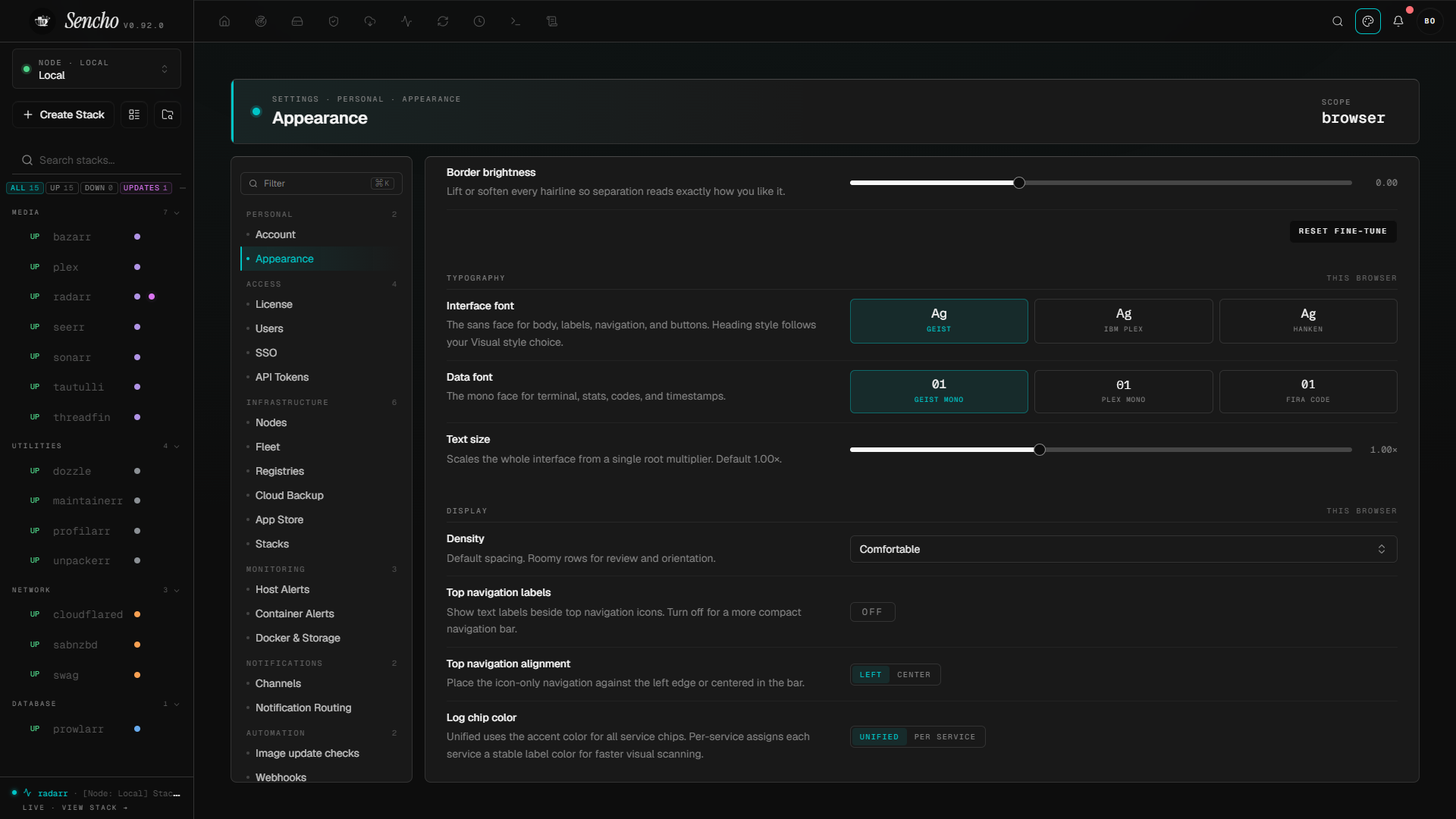The width and height of the screenshot is (1456, 819).
Task: Select PER SERVICE log chip color
Action: click(945, 737)
